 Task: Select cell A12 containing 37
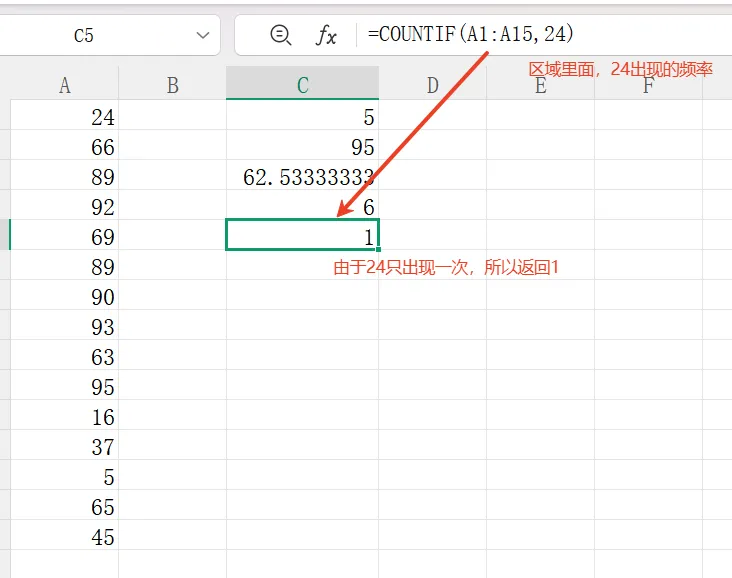pos(64,444)
